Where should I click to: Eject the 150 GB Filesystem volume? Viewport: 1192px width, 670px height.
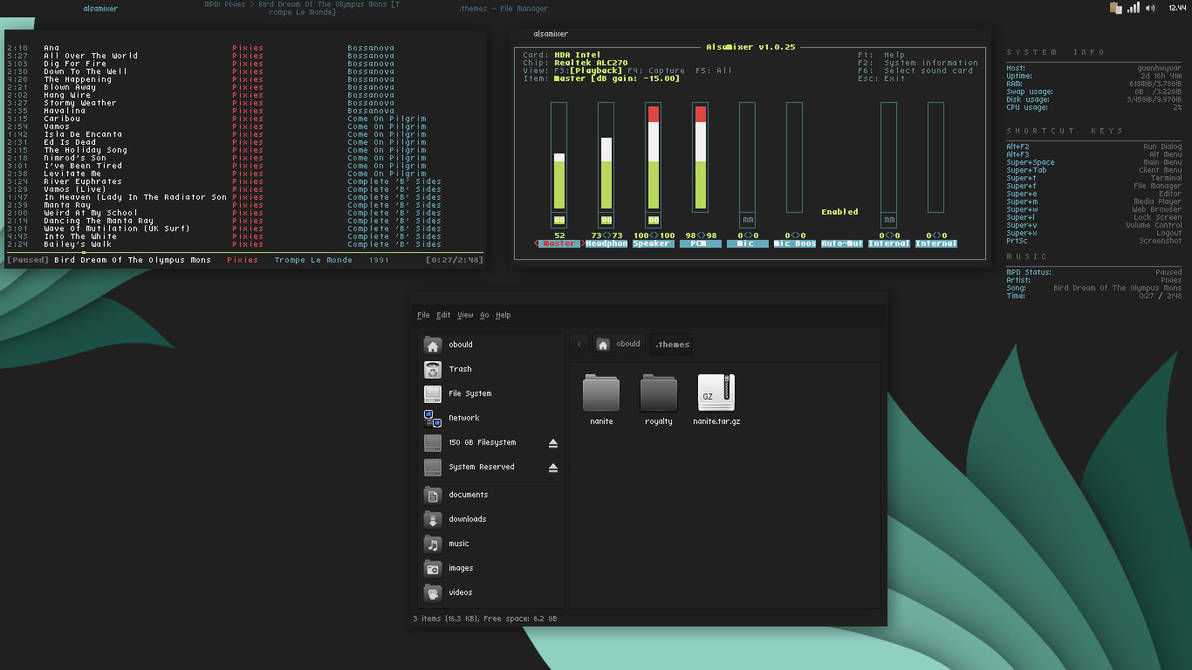coord(553,442)
